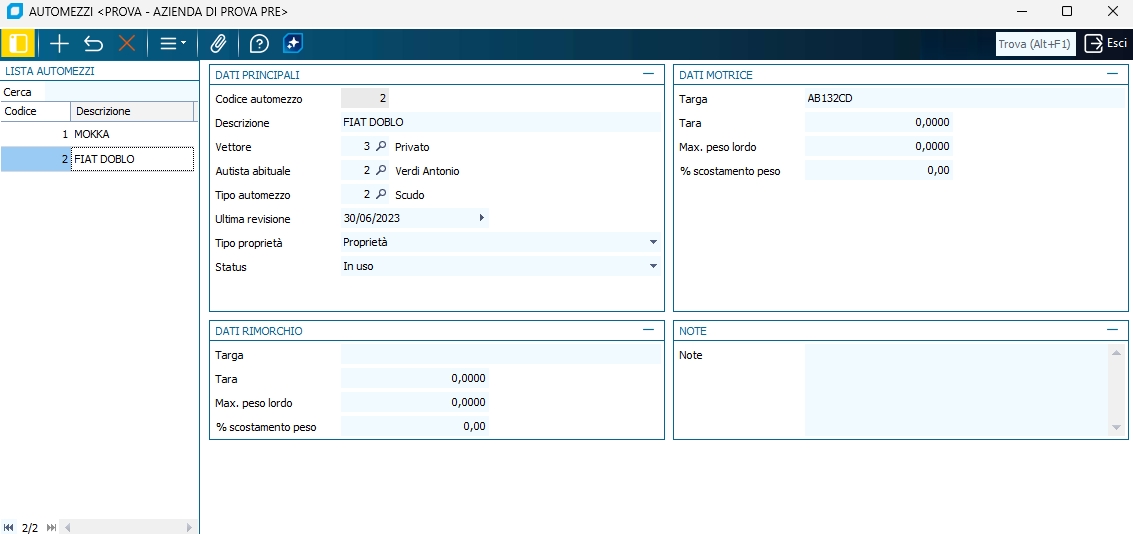Viewport: 1133px width, 534px height.
Task: Maximize the AUTOMEZZI window
Action: pos(1067,11)
